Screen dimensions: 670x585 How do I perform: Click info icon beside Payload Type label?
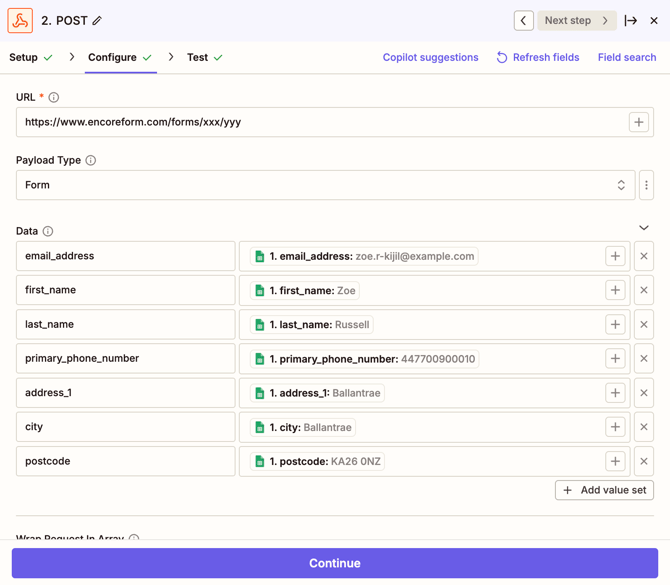pyautogui.click(x=91, y=160)
